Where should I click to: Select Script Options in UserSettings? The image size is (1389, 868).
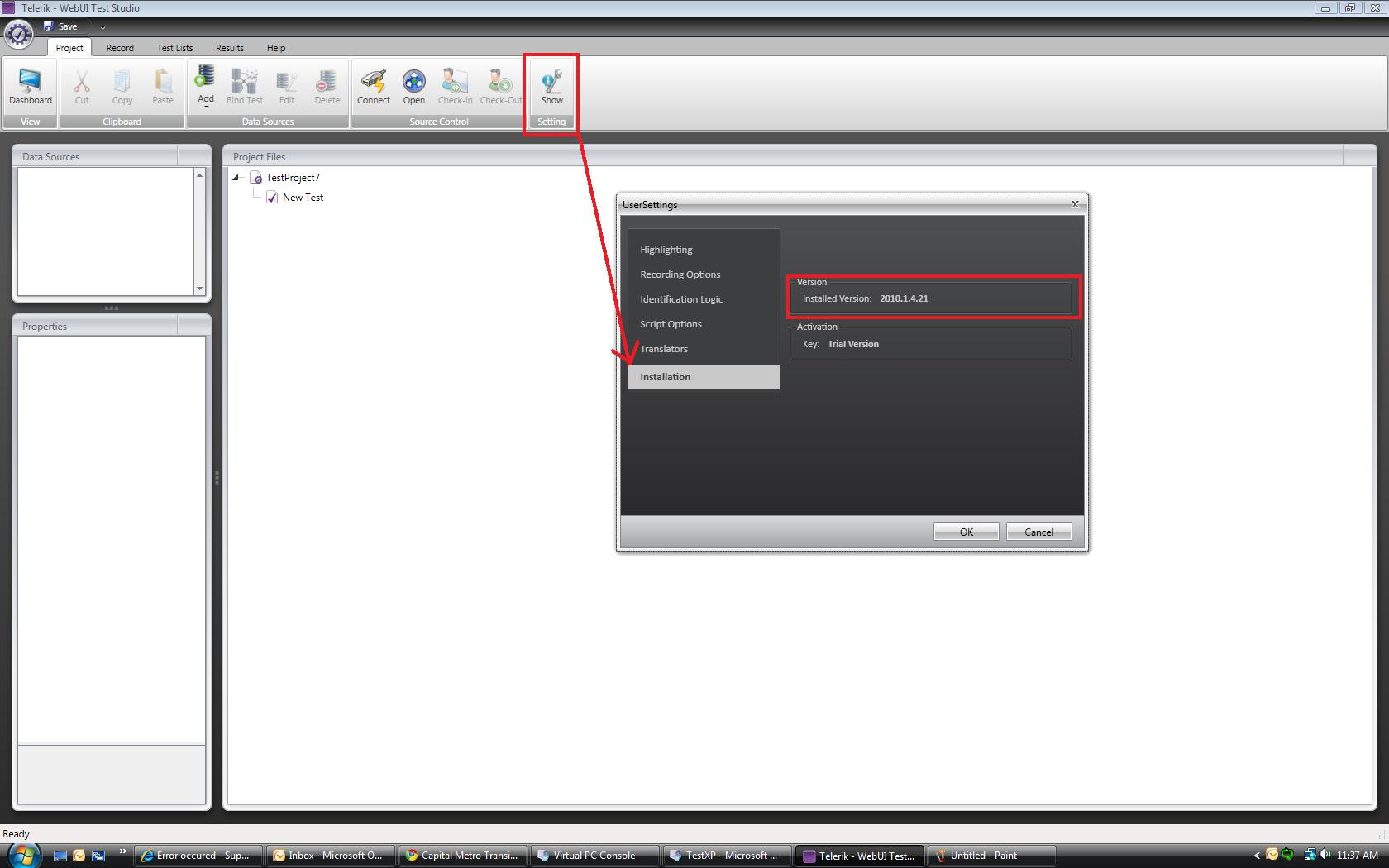671,324
